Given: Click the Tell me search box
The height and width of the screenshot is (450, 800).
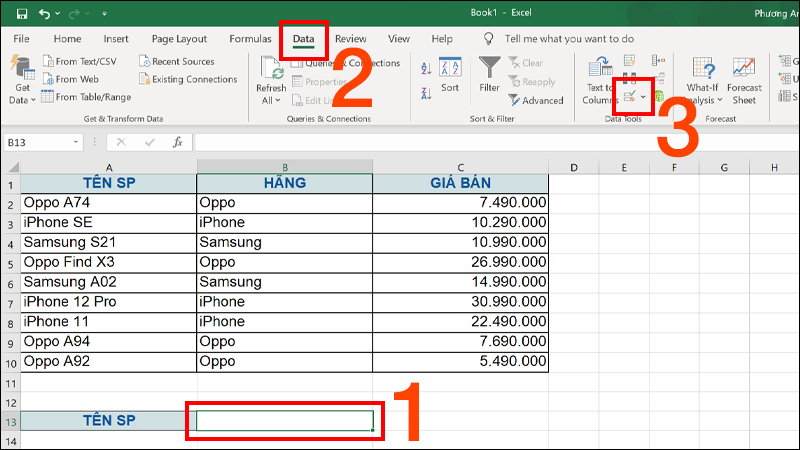Looking at the screenshot, I should click(569, 38).
